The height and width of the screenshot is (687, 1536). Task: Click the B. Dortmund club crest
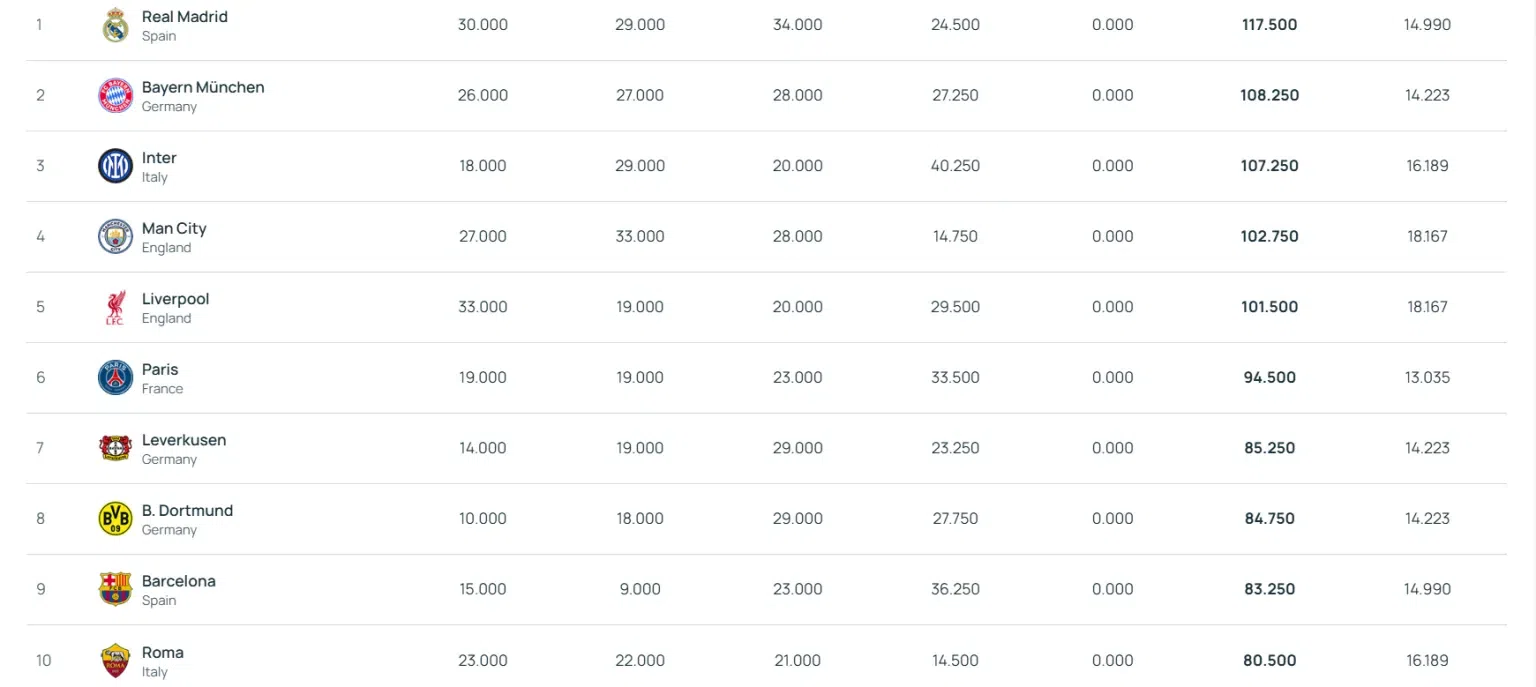[x=115, y=519]
